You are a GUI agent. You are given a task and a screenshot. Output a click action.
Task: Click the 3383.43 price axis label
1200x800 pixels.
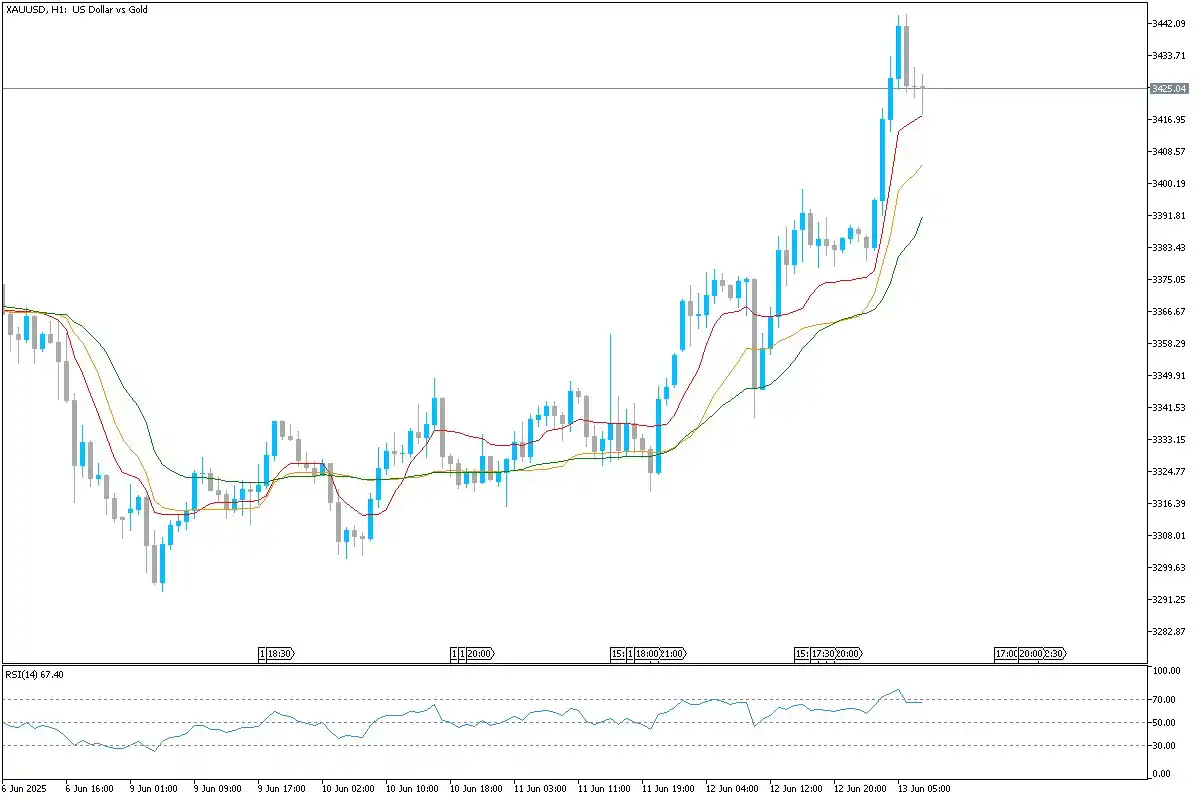1167,247
